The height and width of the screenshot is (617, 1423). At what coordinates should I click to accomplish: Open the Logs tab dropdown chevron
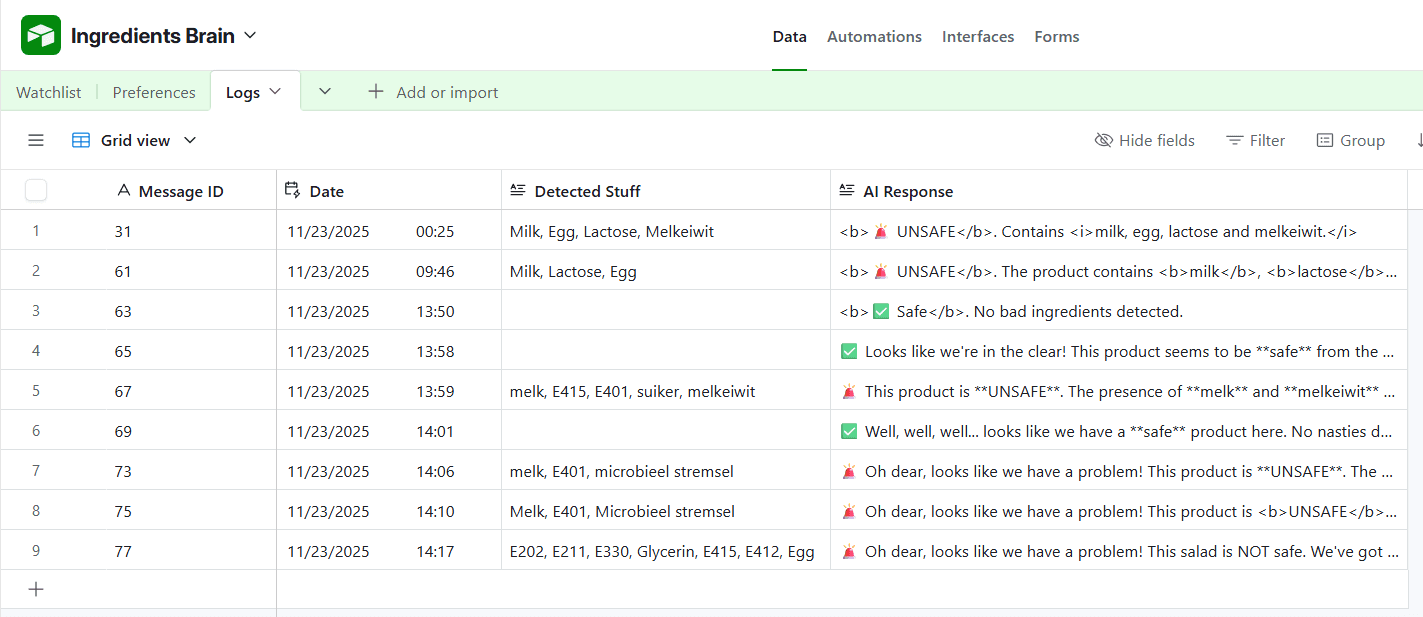click(x=276, y=92)
